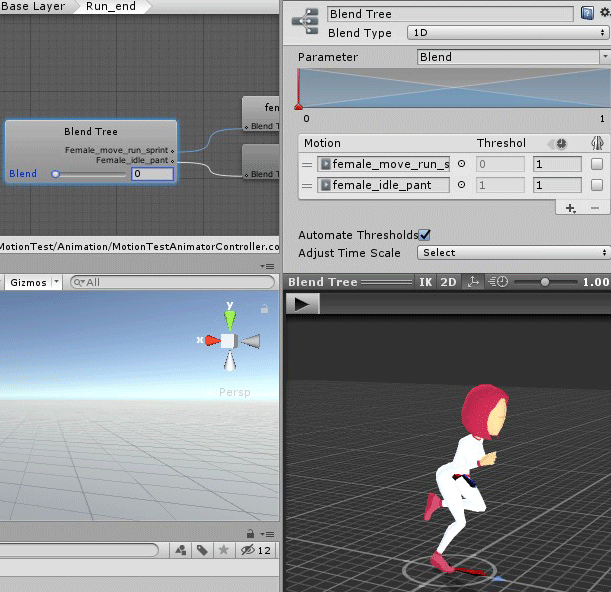Enable mirror for female_idle_pant motion
Viewport: 611px width, 592px height.
pyautogui.click(x=597, y=185)
